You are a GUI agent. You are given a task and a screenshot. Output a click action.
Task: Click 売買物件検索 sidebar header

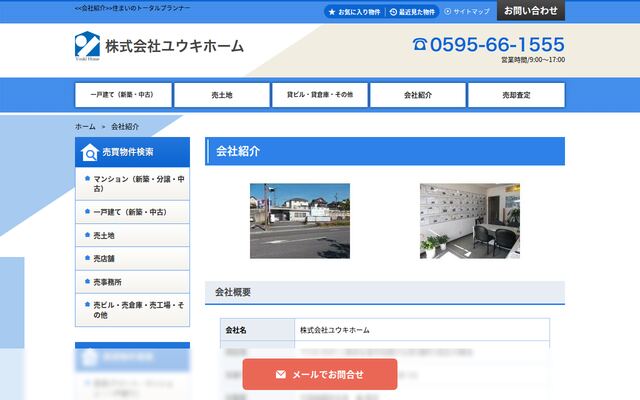pos(132,152)
